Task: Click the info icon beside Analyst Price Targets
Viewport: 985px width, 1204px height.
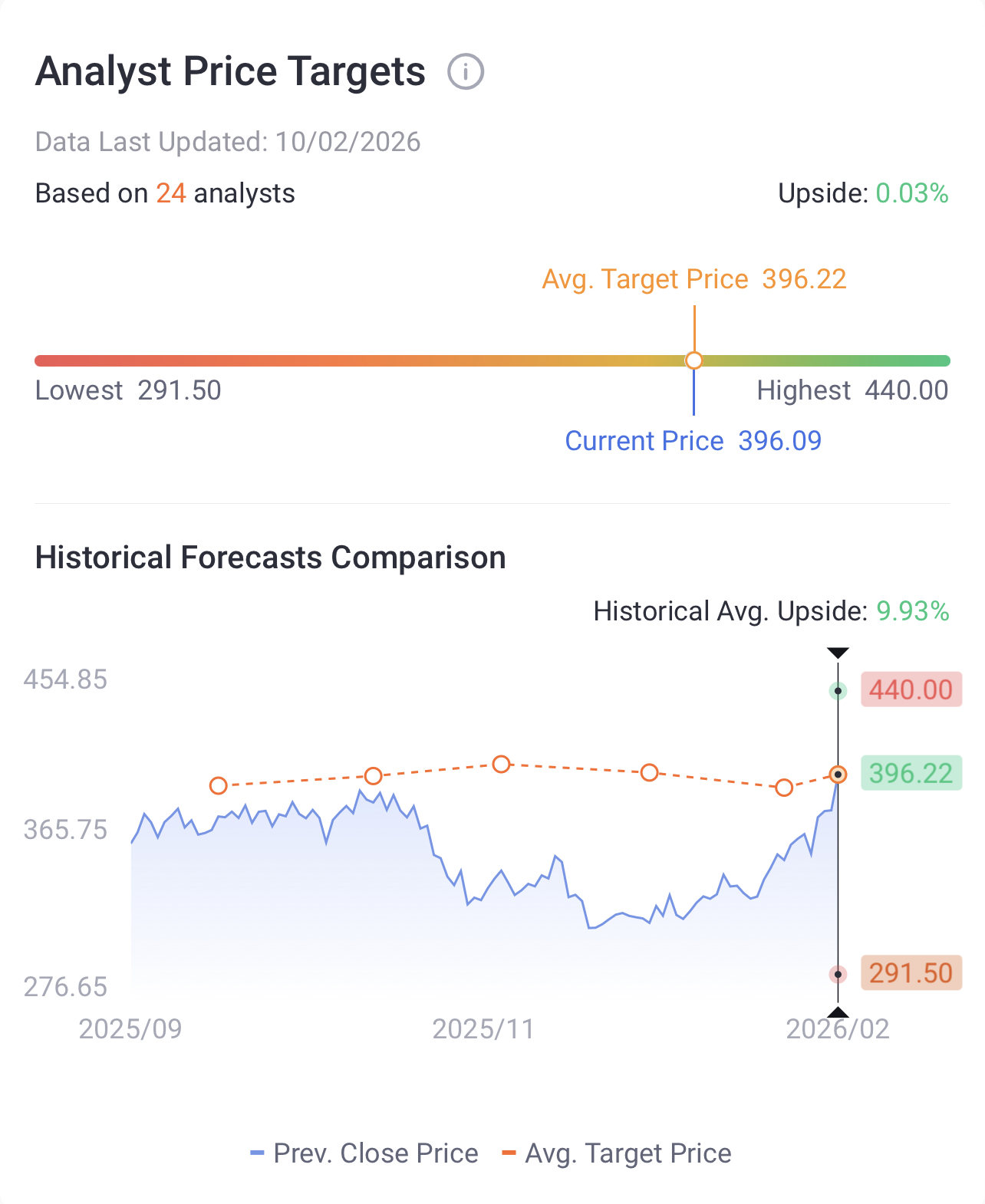Action: tap(465, 72)
